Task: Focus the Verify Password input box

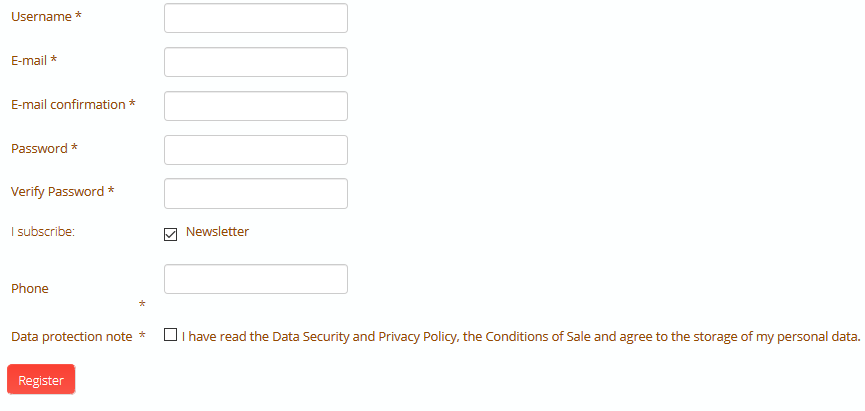Action: [x=255, y=193]
